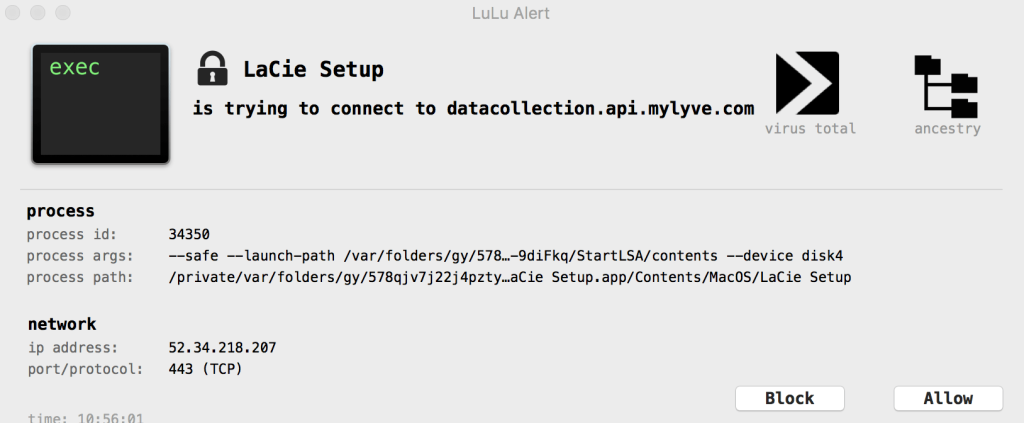Click the red close window button

15,13
